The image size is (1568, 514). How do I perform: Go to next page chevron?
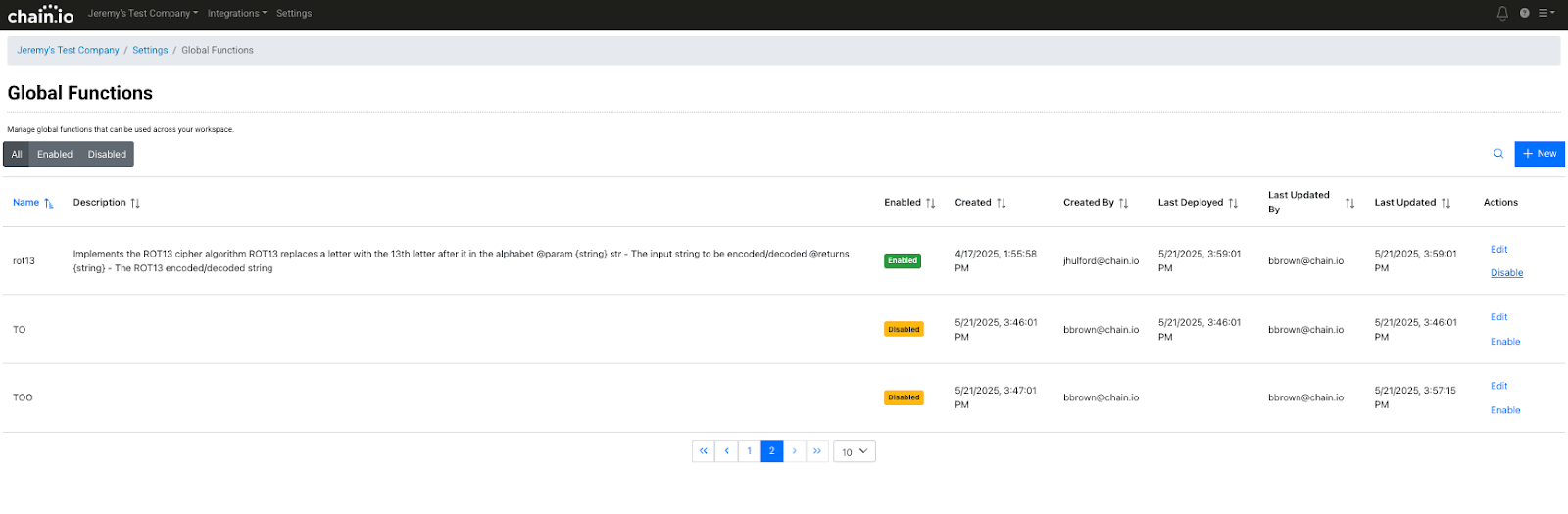point(795,451)
